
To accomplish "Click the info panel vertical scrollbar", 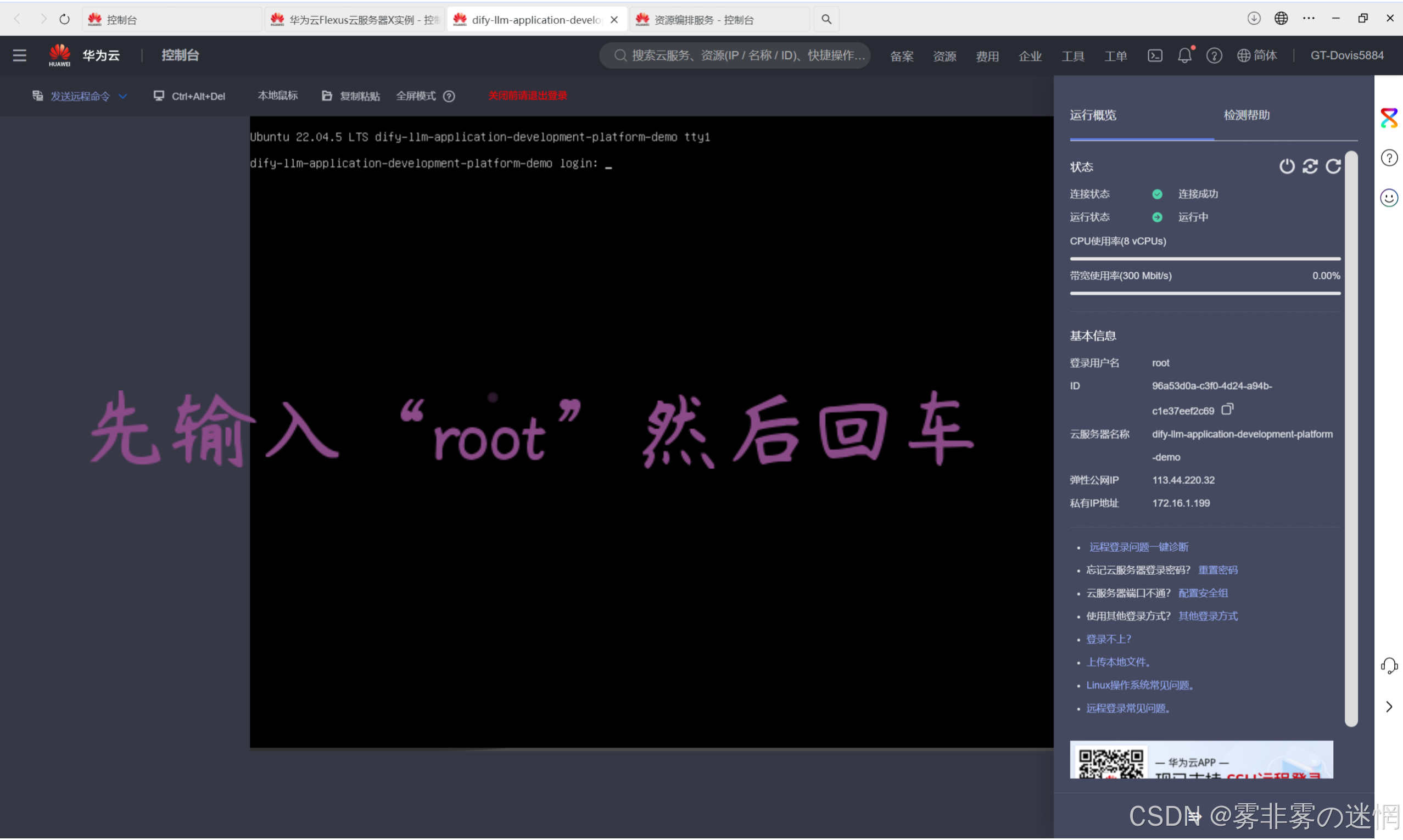I will 1350,439.
